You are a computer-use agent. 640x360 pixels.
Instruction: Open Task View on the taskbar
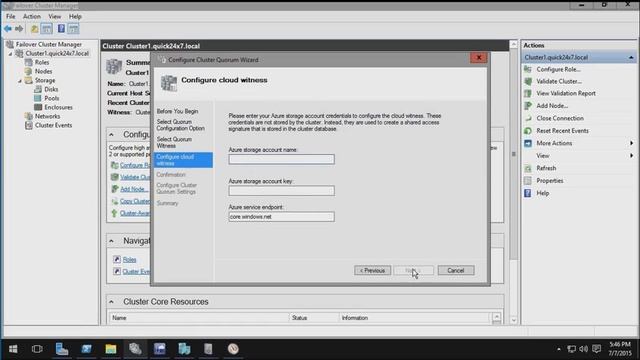tap(37, 349)
